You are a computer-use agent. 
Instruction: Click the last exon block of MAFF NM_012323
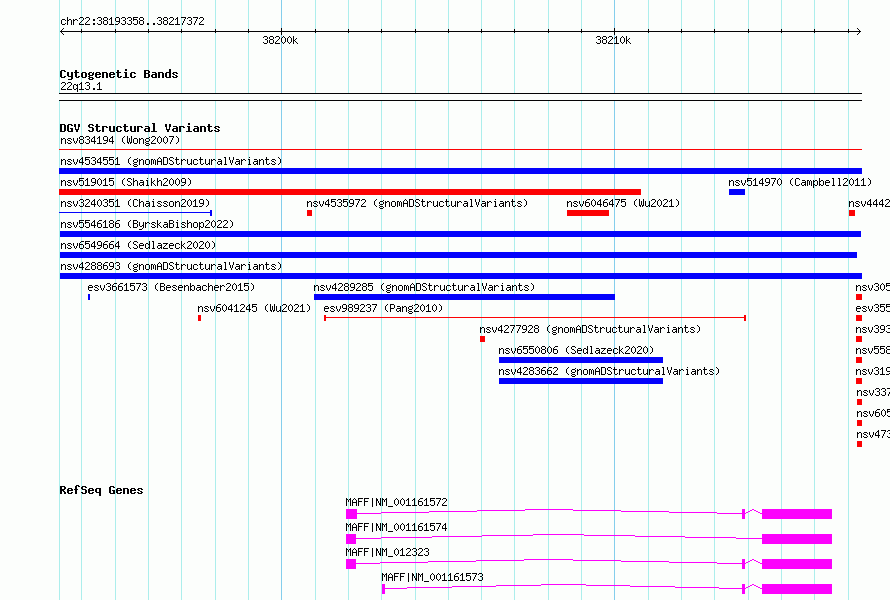(797, 564)
